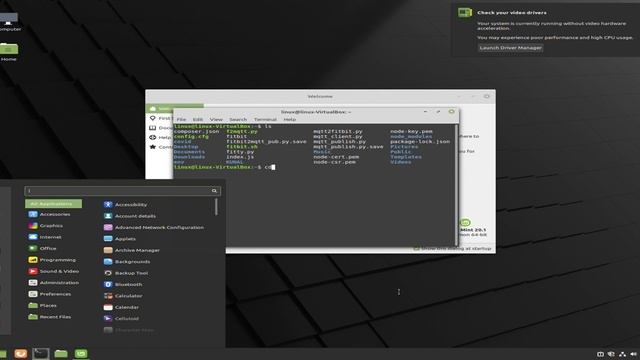Open the Home folder desktop icon

tap(9, 52)
